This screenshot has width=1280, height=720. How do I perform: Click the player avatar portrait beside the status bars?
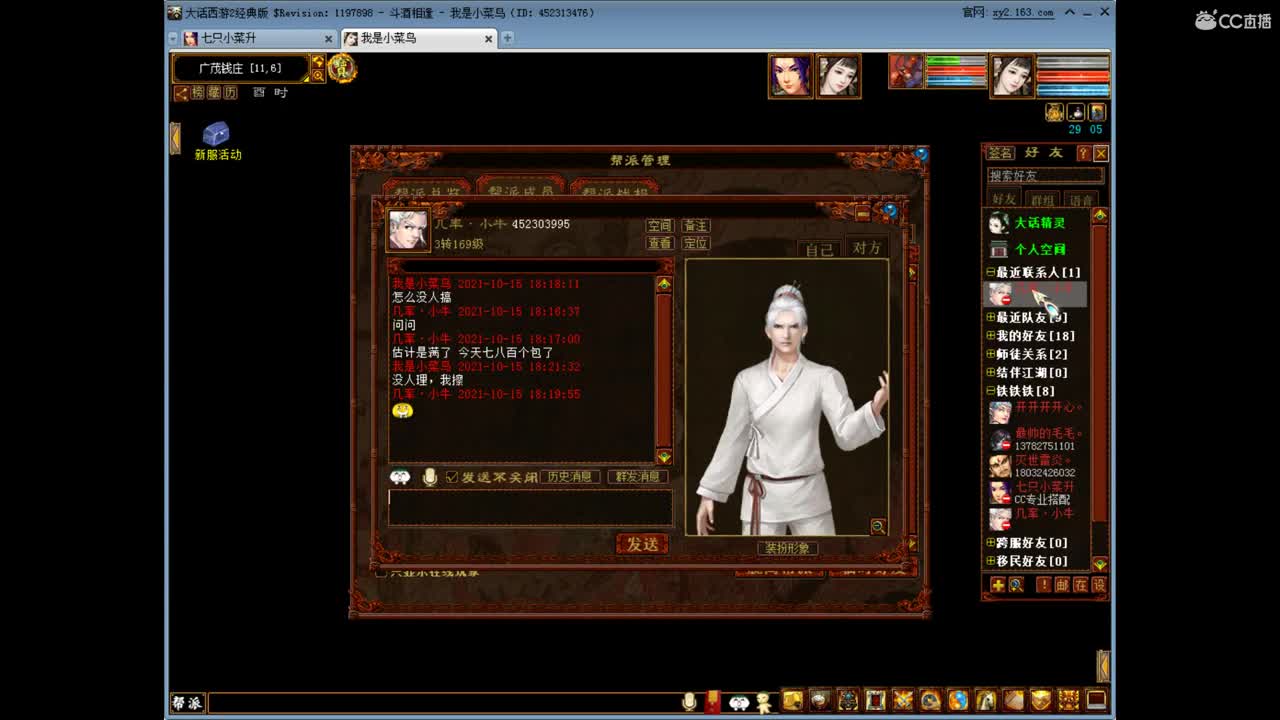click(x=1012, y=75)
